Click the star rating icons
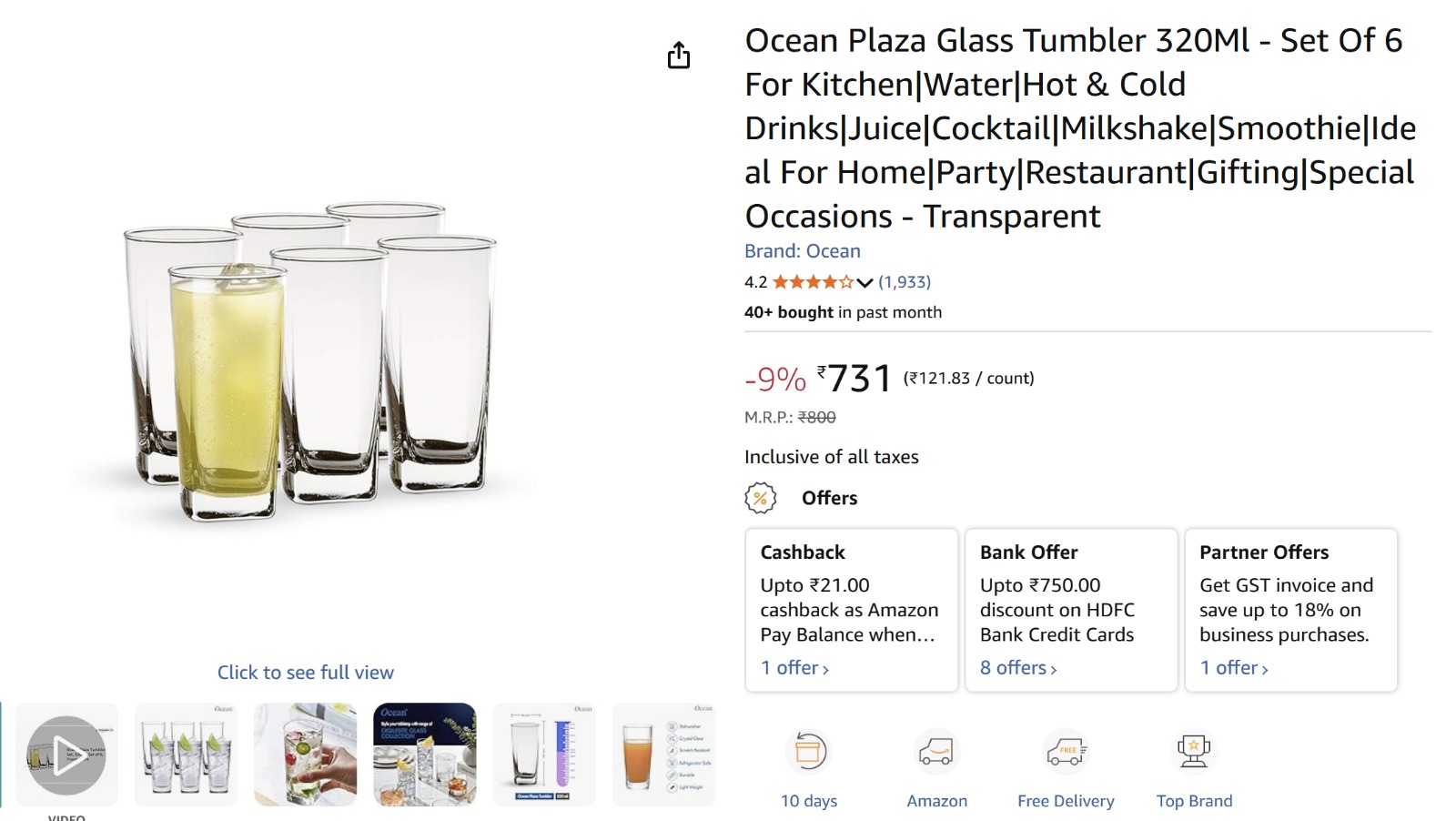 coord(813,282)
